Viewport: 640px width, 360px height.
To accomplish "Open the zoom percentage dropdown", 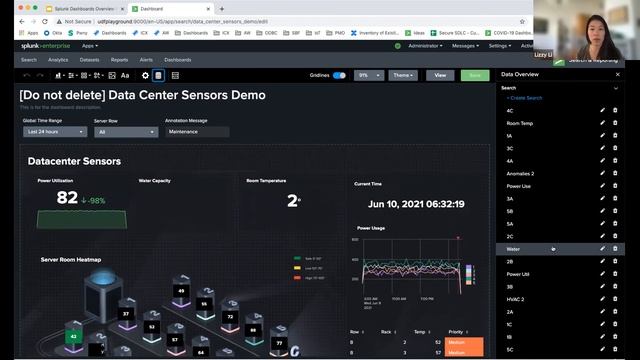I will pos(369,76).
